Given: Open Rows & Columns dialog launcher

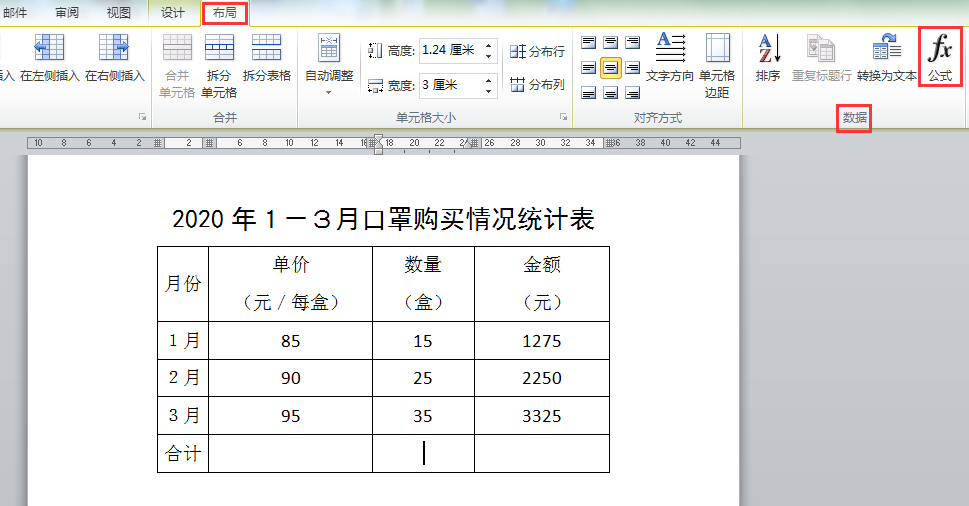Looking at the screenshot, I should point(143,117).
